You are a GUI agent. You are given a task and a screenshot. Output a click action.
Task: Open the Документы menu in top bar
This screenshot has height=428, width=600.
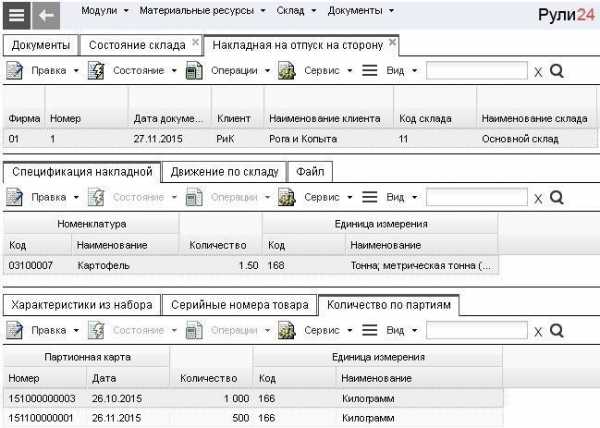pyautogui.click(x=360, y=11)
